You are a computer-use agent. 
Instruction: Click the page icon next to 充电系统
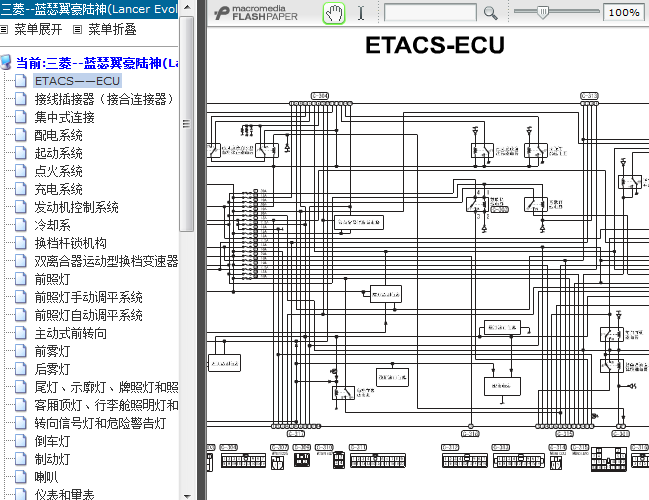21,189
